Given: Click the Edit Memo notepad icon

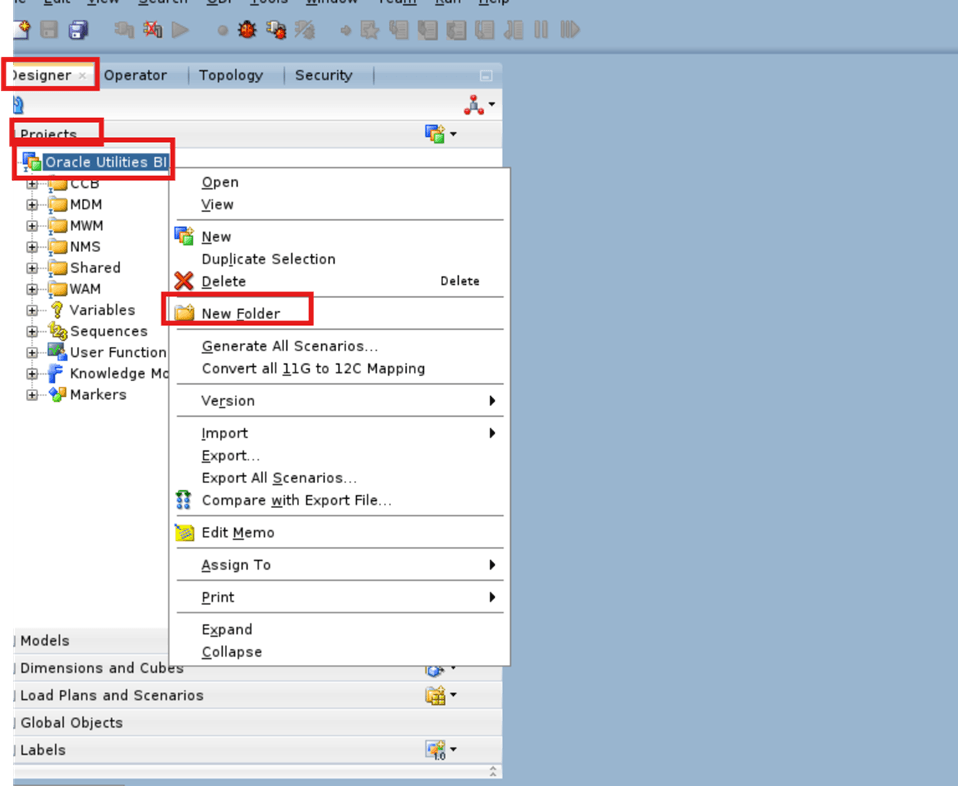Looking at the screenshot, I should click(x=186, y=532).
